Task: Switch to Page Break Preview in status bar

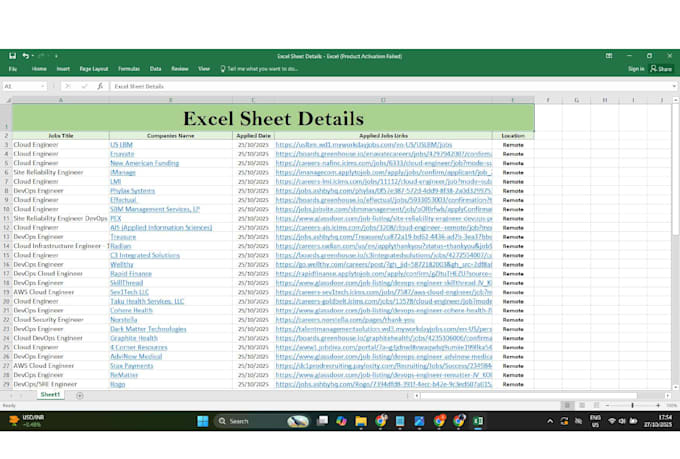Action: [x=597, y=405]
